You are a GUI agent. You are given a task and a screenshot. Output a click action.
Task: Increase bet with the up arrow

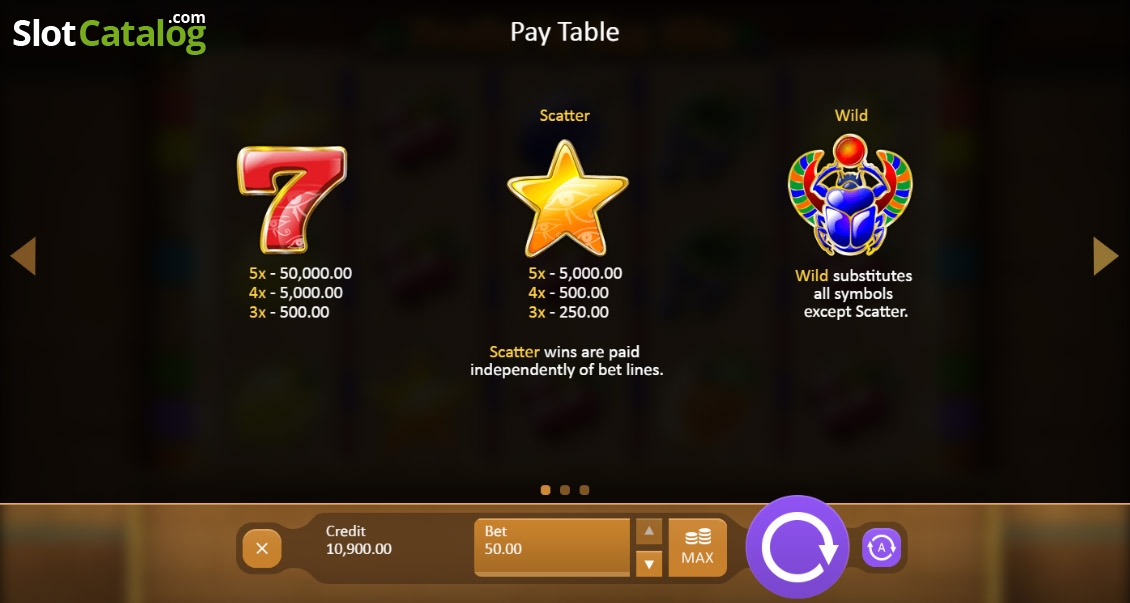tap(649, 532)
